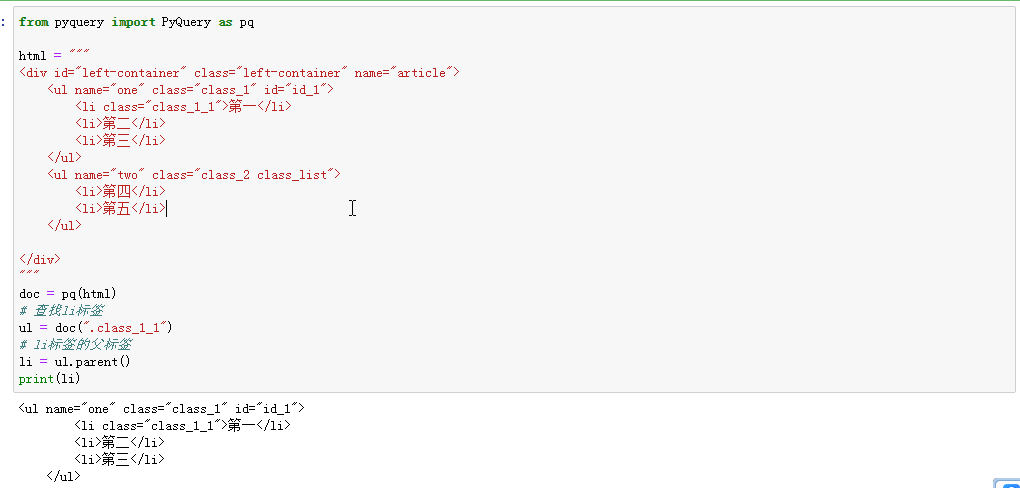
Task: Place cursor on the 第五 list item line
Action: click(x=119, y=208)
